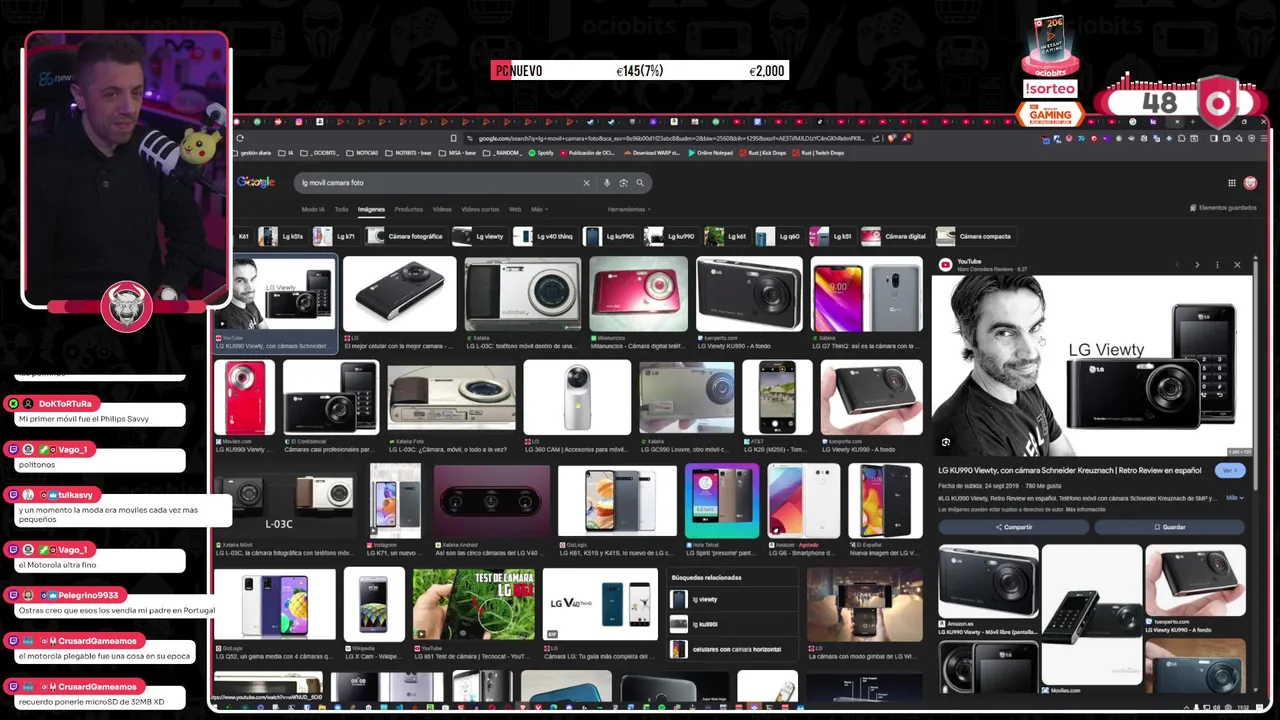Open the Herramientas tools dropdown
The width and height of the screenshot is (1280, 720).
(x=629, y=209)
